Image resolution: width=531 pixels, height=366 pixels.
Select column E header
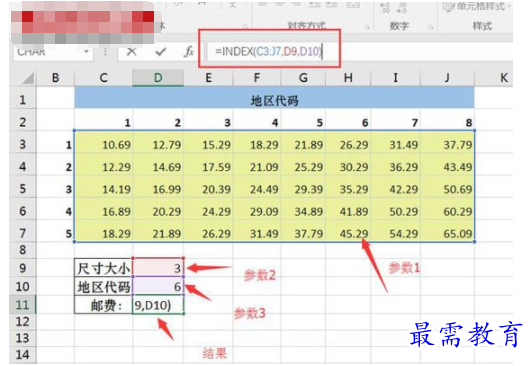coord(208,78)
